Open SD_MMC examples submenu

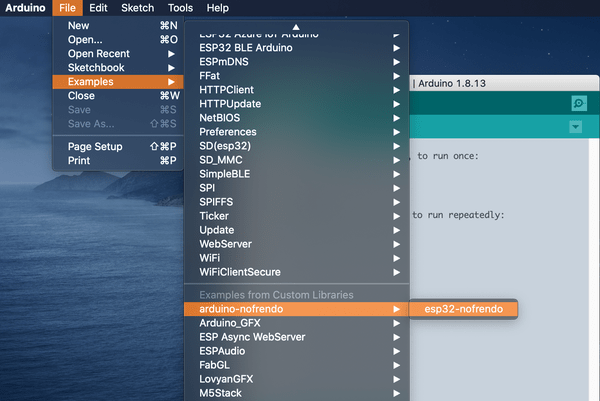pos(297,160)
